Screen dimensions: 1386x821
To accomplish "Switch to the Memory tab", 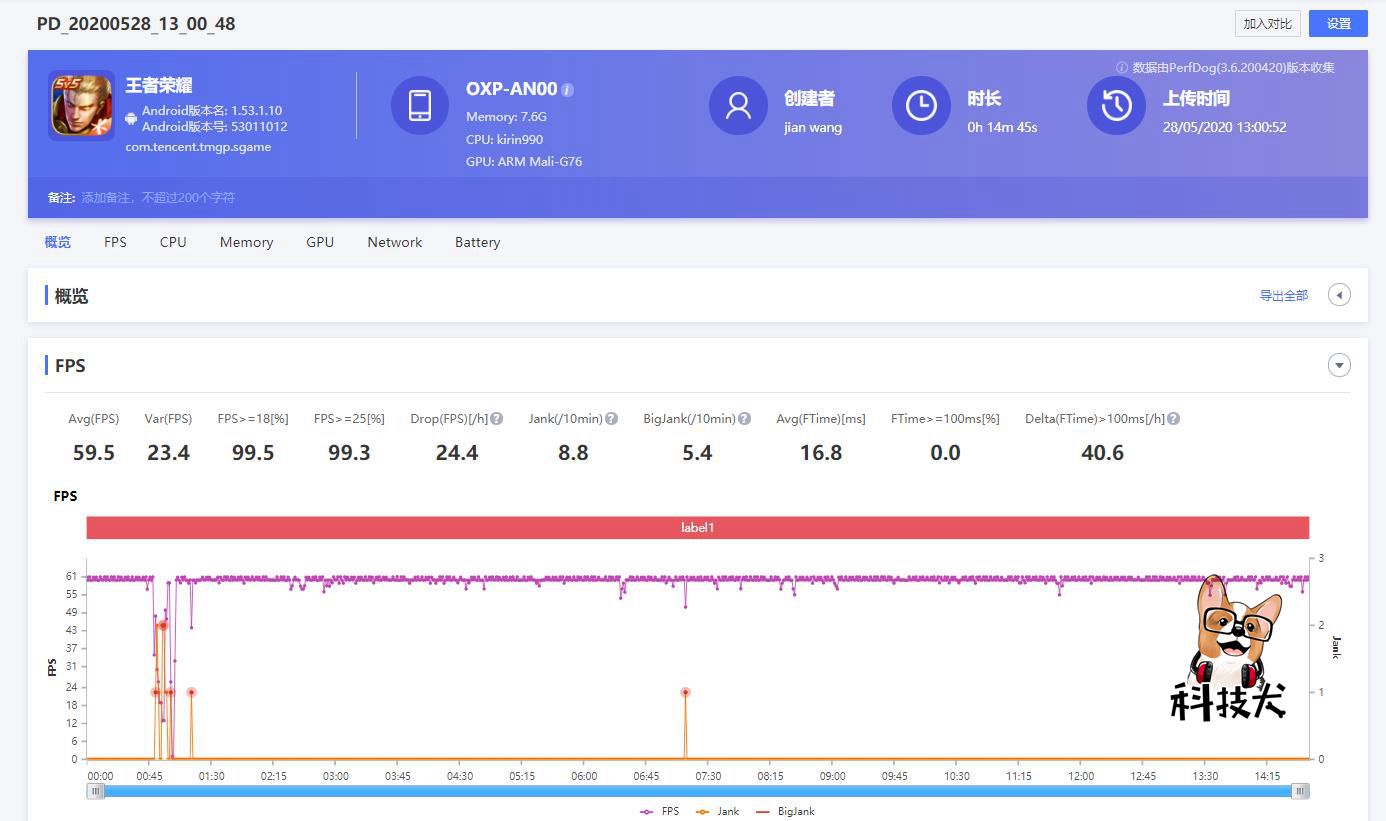I will pos(246,242).
